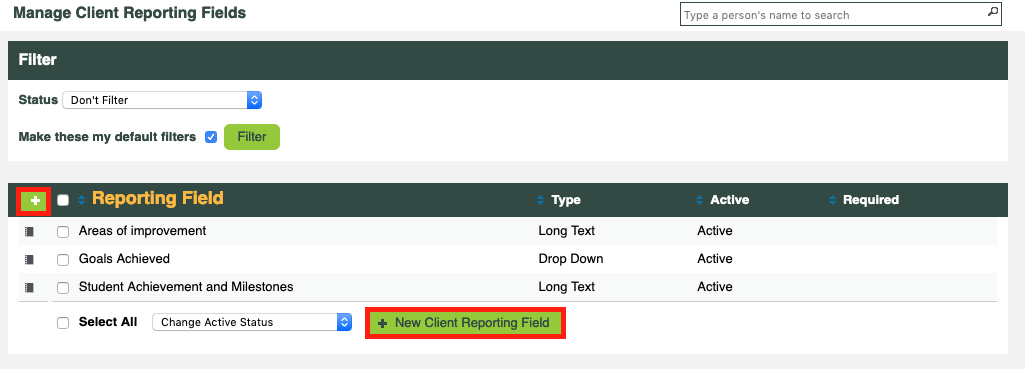Open the Change Active Status dropdown
The image size is (1025, 369).
coord(252,322)
